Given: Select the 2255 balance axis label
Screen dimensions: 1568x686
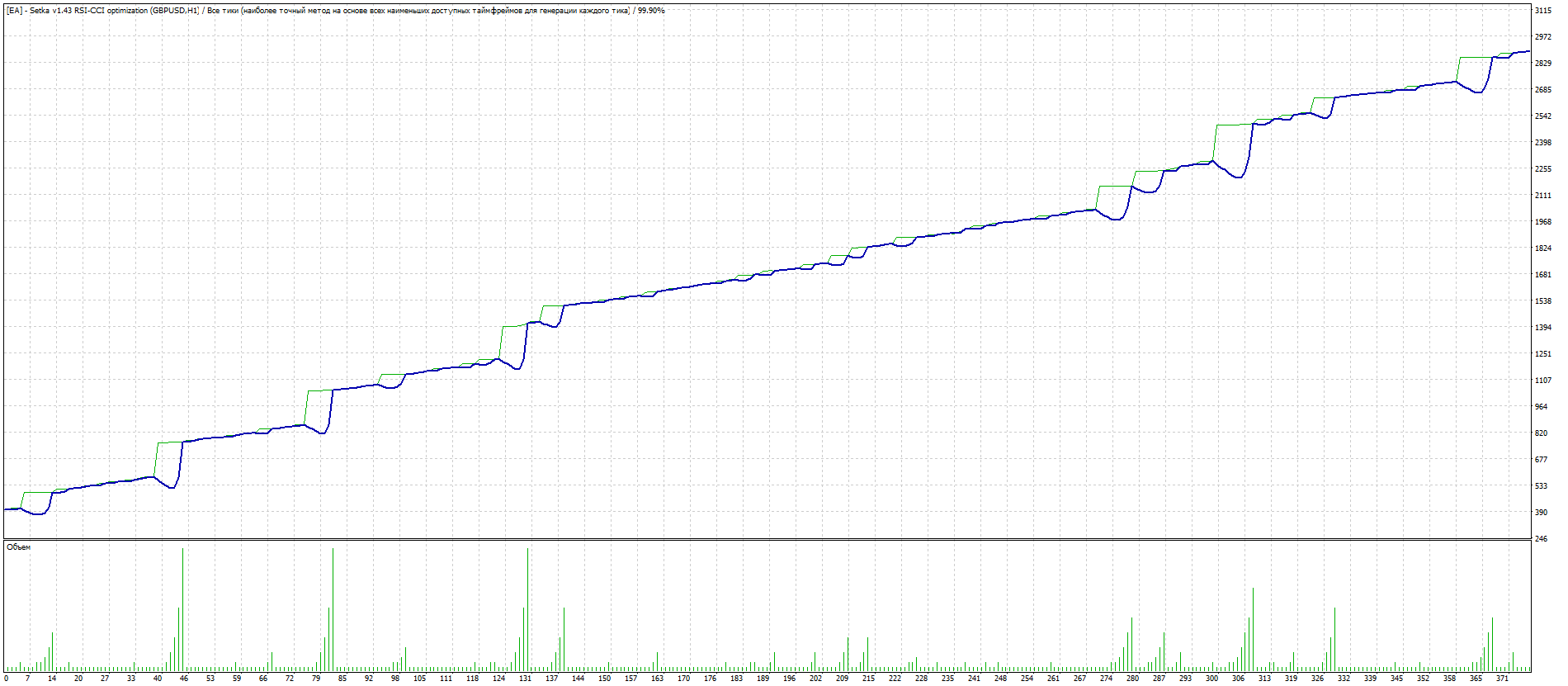Looking at the screenshot, I should (1543, 169).
